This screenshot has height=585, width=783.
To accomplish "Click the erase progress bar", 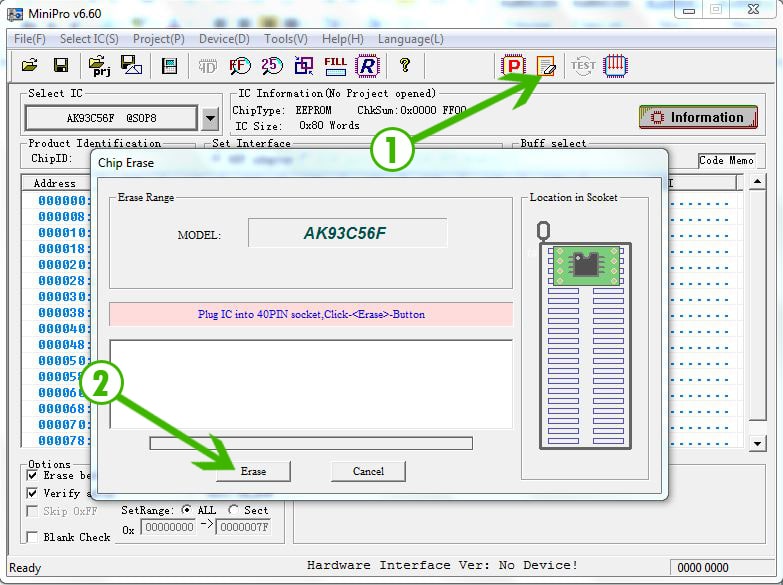I will pyautogui.click(x=311, y=443).
